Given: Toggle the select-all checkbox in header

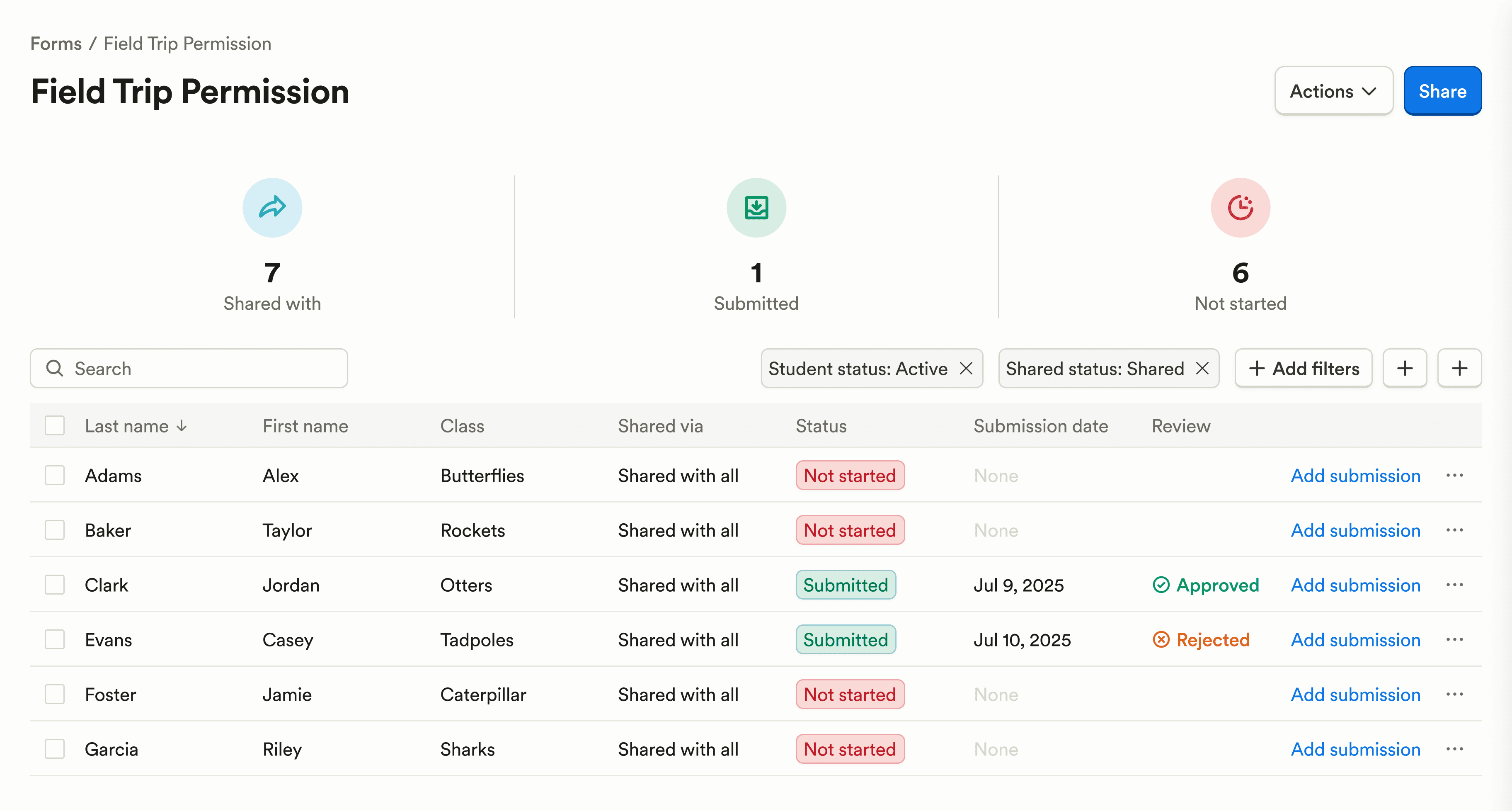Looking at the screenshot, I should (55, 425).
